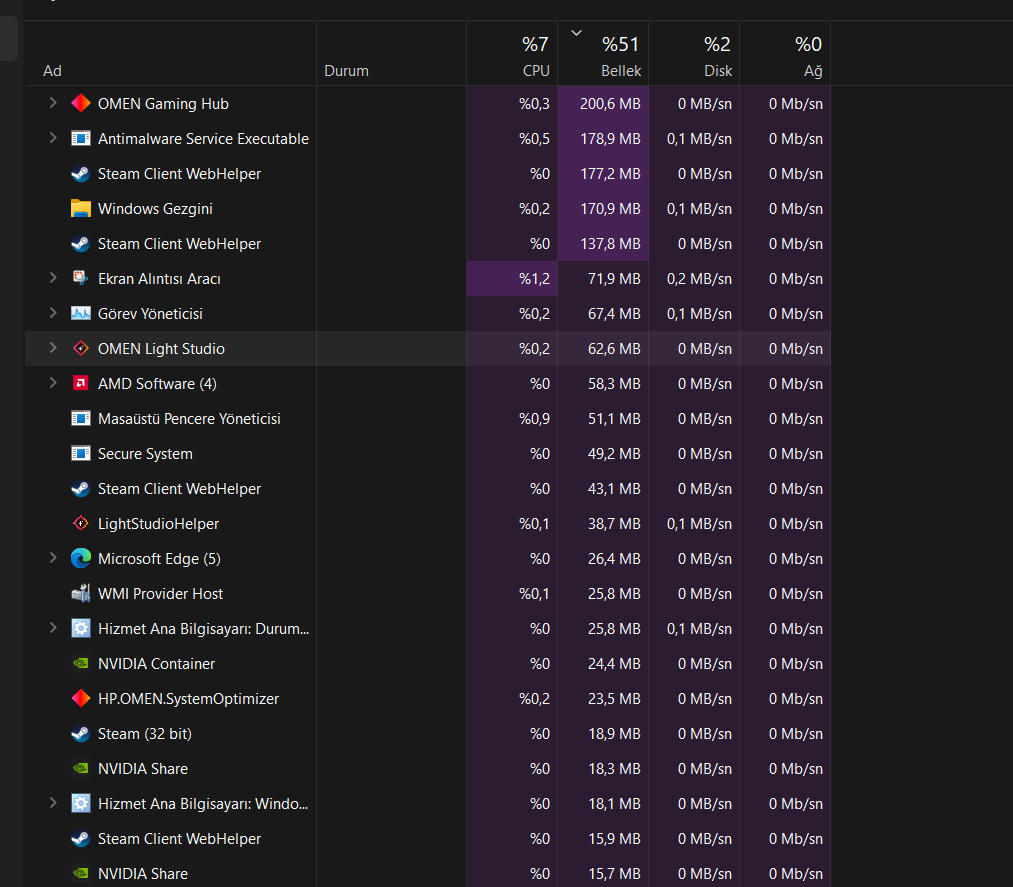
Task: Select the WMI Provider Host process name
Action: click(160, 594)
